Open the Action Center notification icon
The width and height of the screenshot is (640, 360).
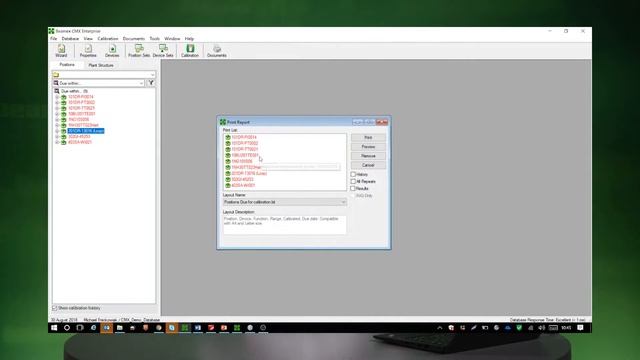pyautogui.click(x=580, y=328)
